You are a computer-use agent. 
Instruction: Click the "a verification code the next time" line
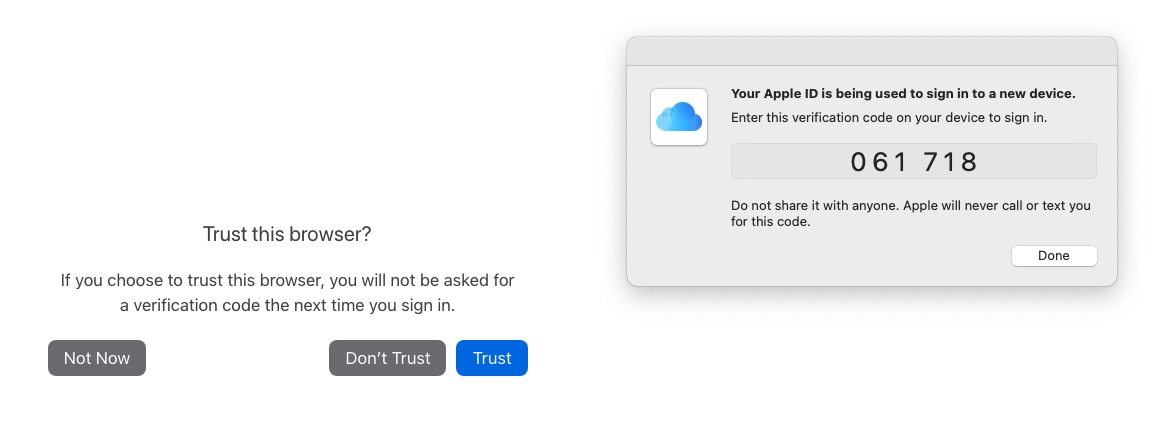tap(287, 306)
